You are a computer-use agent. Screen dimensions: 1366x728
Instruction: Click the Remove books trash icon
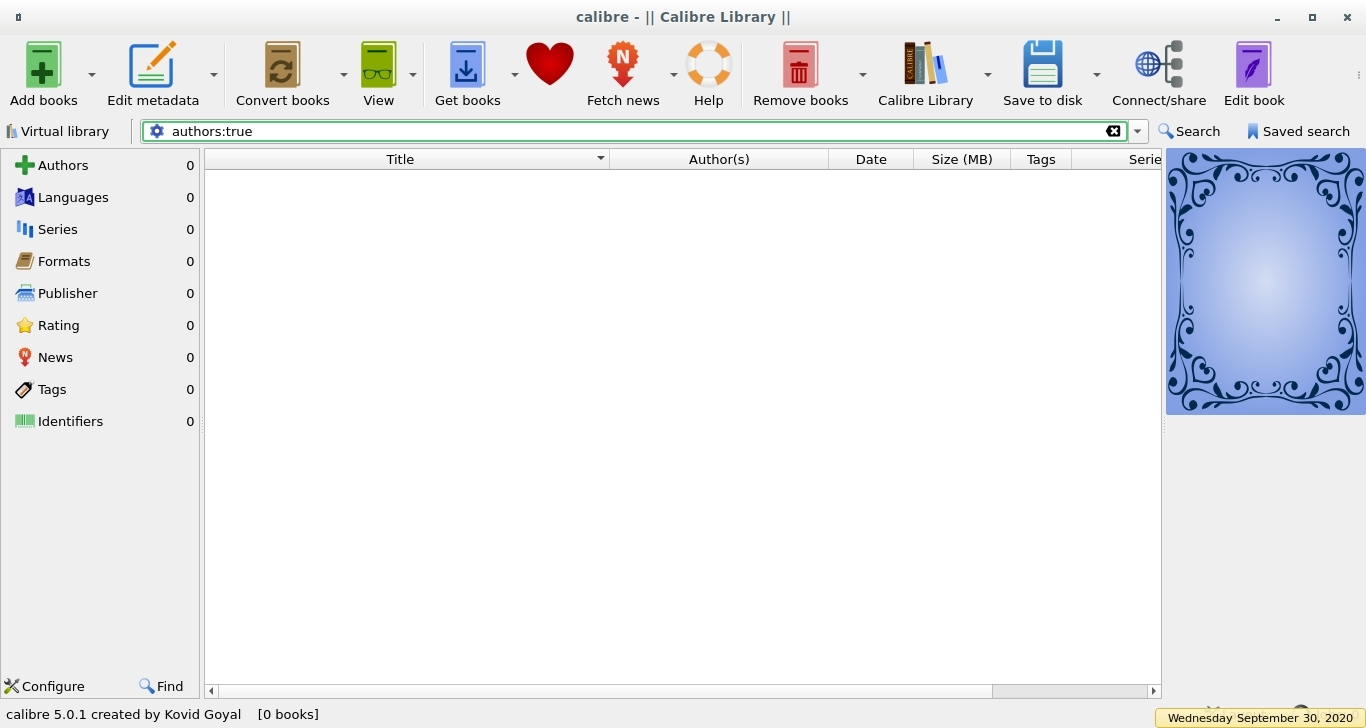(x=800, y=65)
